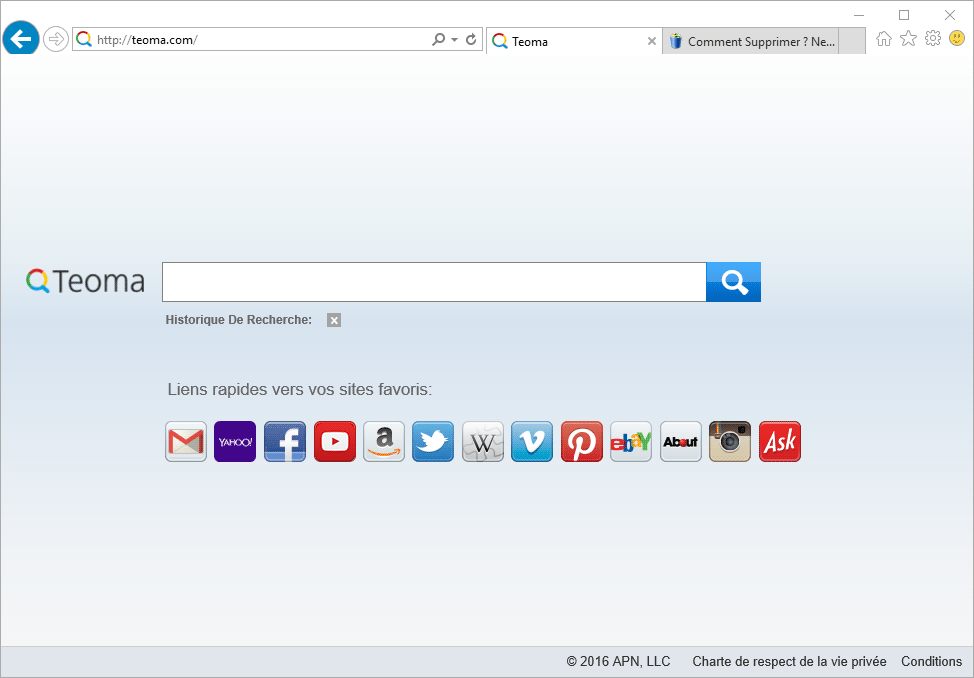The image size is (974, 678).
Task: Click the site favicon in the address bar
Action: click(x=84, y=40)
